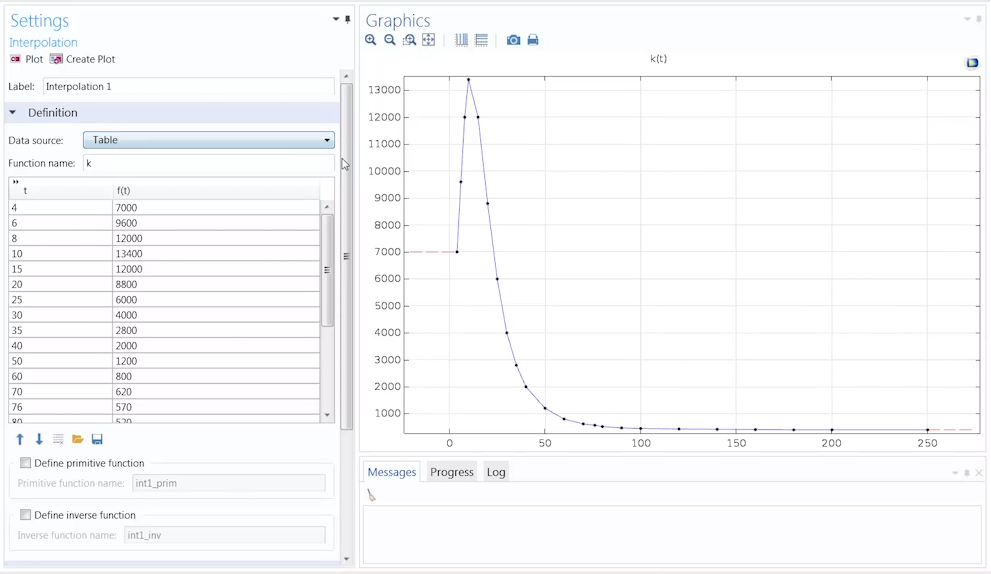Pin the Settings window
The width and height of the screenshot is (991, 574).
348,20
